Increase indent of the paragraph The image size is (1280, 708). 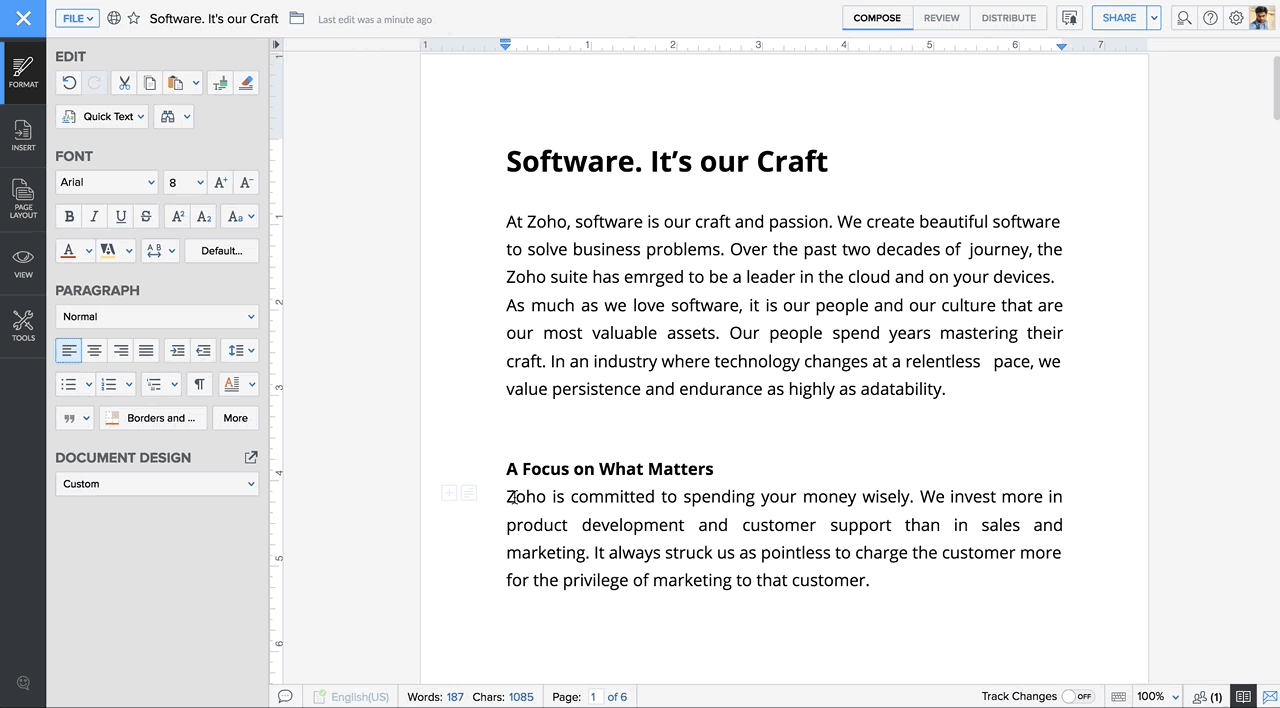(177, 350)
